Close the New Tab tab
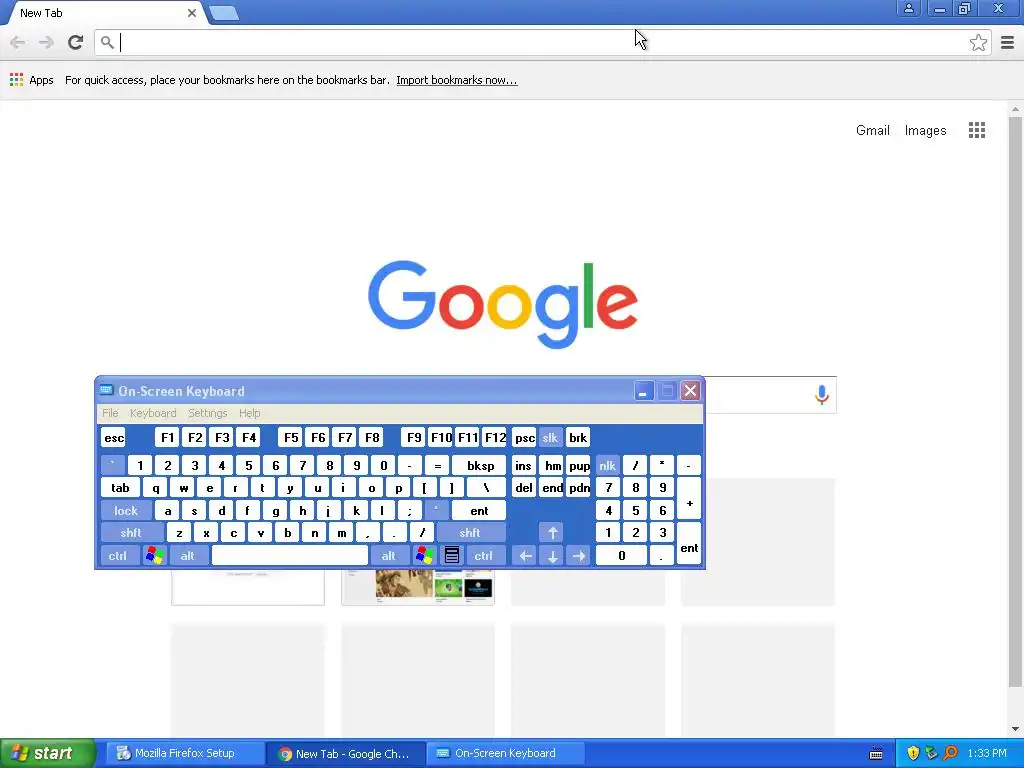The width and height of the screenshot is (1024, 768). tap(191, 13)
